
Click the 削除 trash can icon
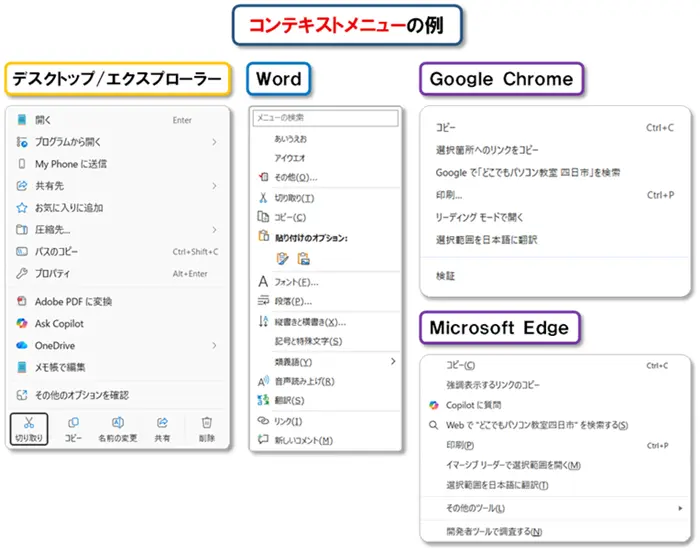[206, 424]
